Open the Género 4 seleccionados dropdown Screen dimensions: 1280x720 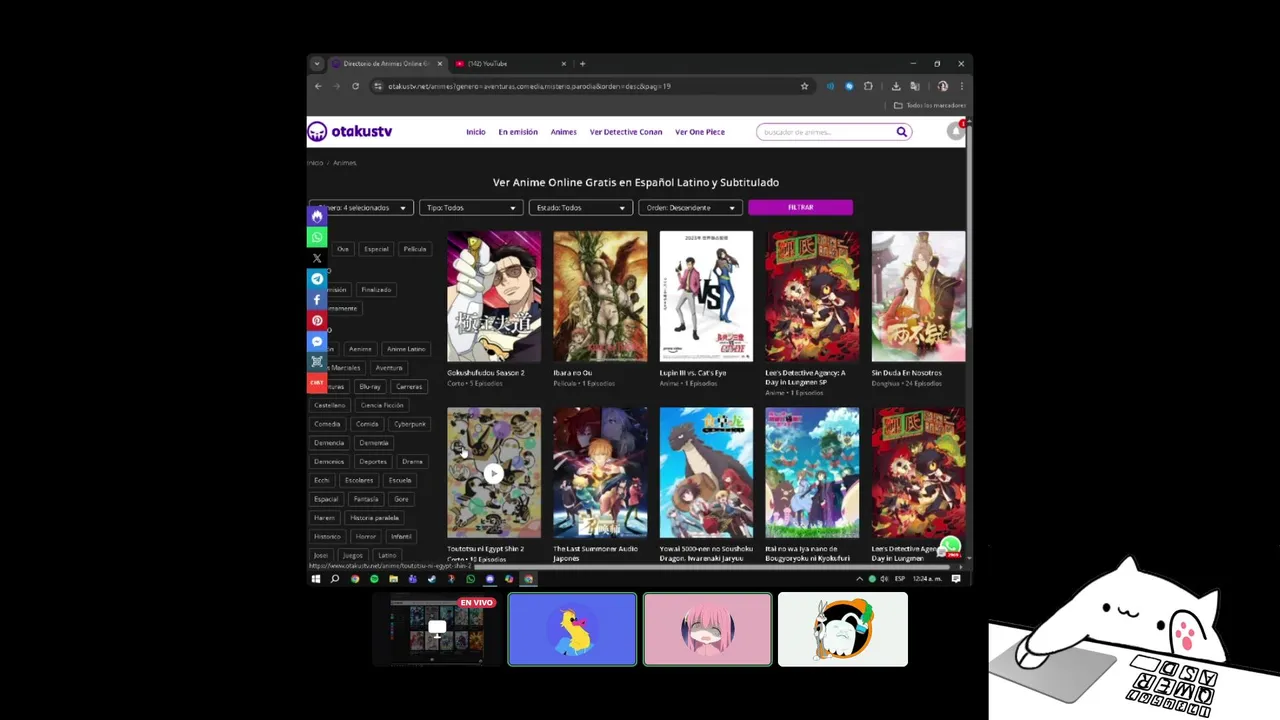(361, 208)
